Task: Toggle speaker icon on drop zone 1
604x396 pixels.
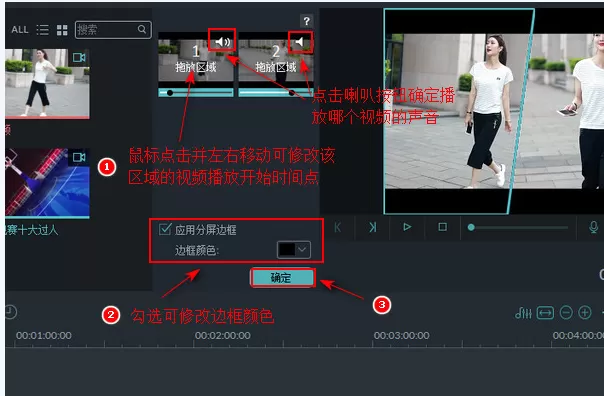Action: point(222,41)
